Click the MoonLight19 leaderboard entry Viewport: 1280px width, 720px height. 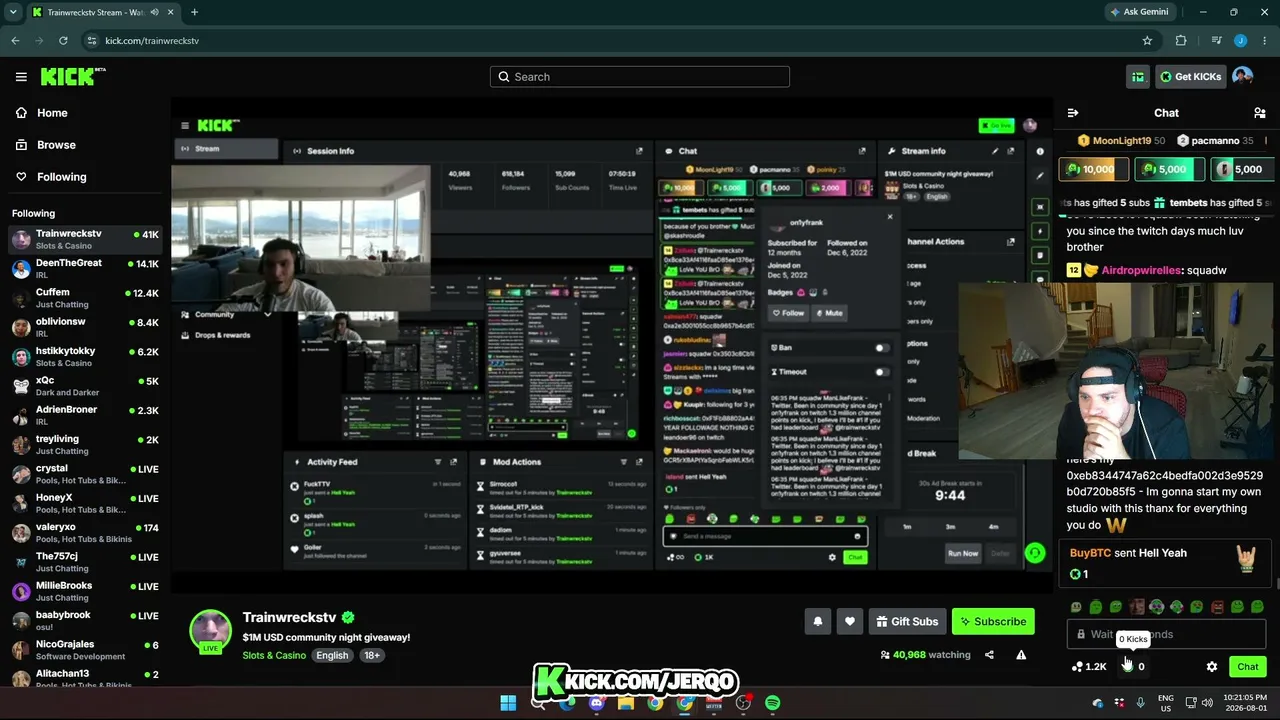point(1122,141)
